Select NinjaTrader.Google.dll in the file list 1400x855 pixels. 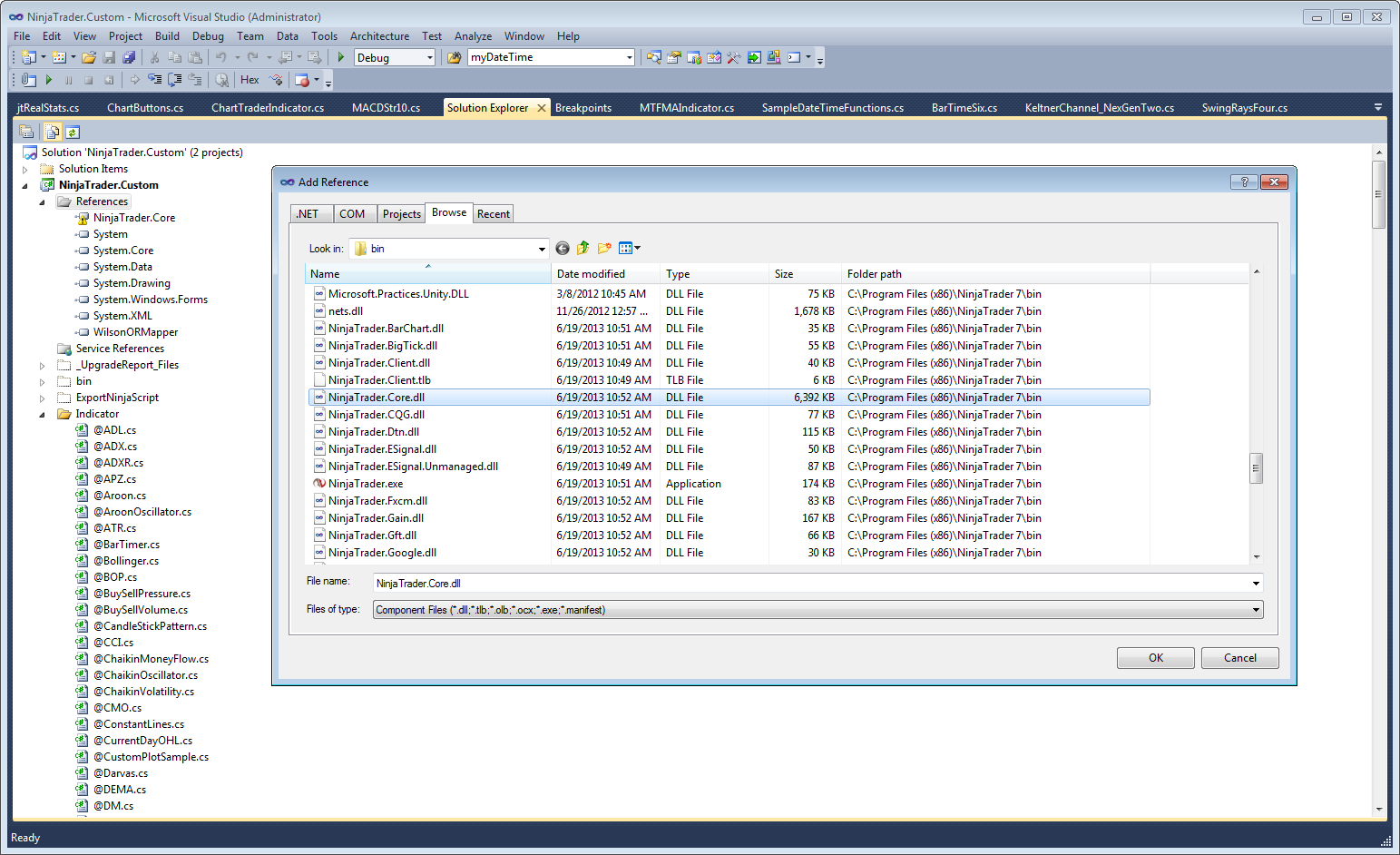[382, 553]
